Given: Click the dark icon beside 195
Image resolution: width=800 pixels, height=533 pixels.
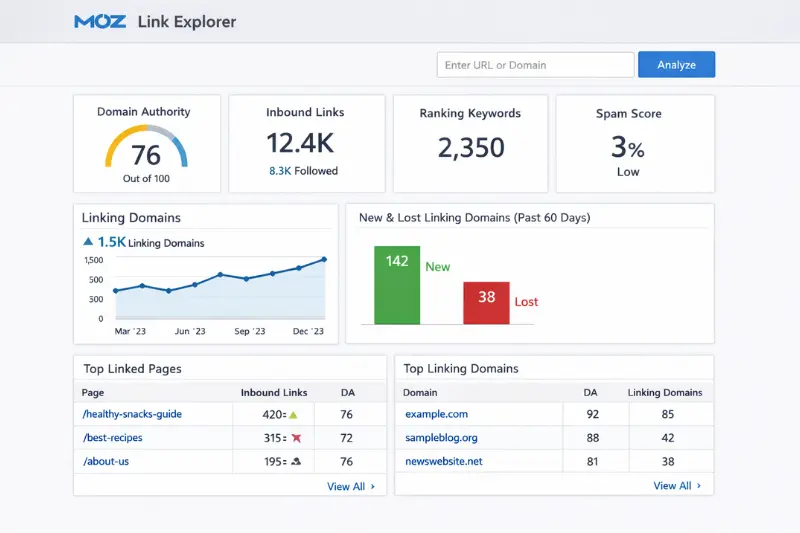Looking at the screenshot, I should tap(296, 462).
